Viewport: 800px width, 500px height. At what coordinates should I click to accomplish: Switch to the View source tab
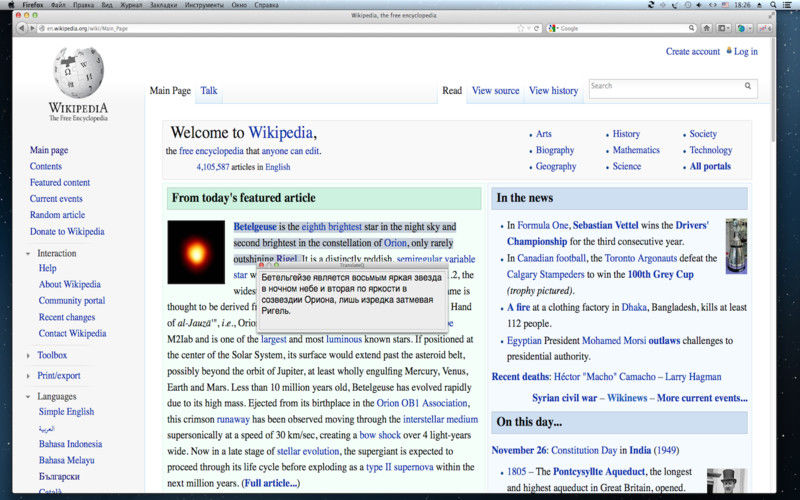(495, 91)
